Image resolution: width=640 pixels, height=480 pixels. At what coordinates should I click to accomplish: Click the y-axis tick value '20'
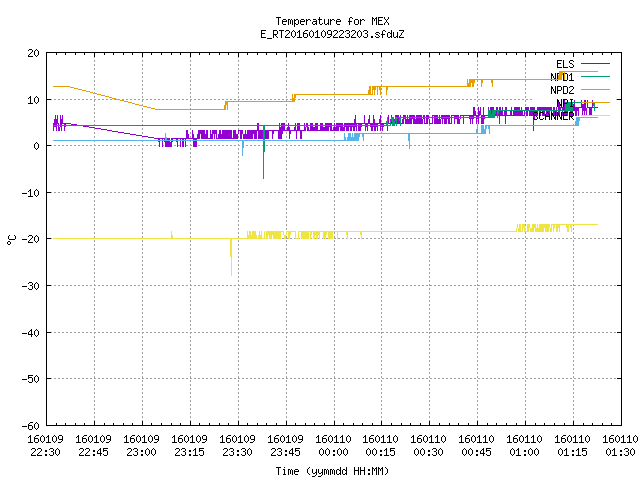pos(33,53)
